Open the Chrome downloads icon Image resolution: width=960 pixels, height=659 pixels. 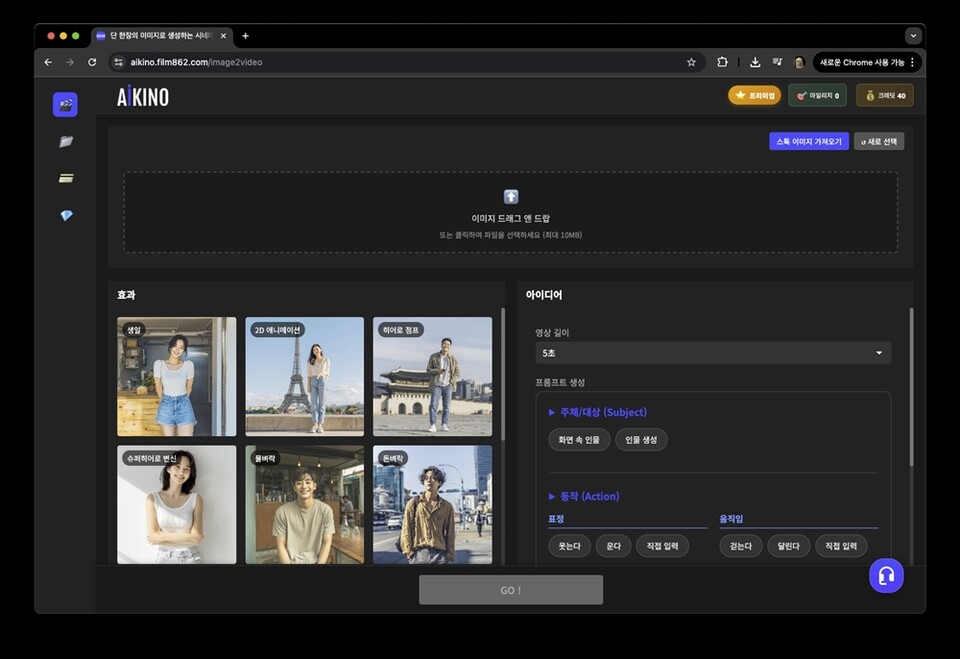(755, 62)
